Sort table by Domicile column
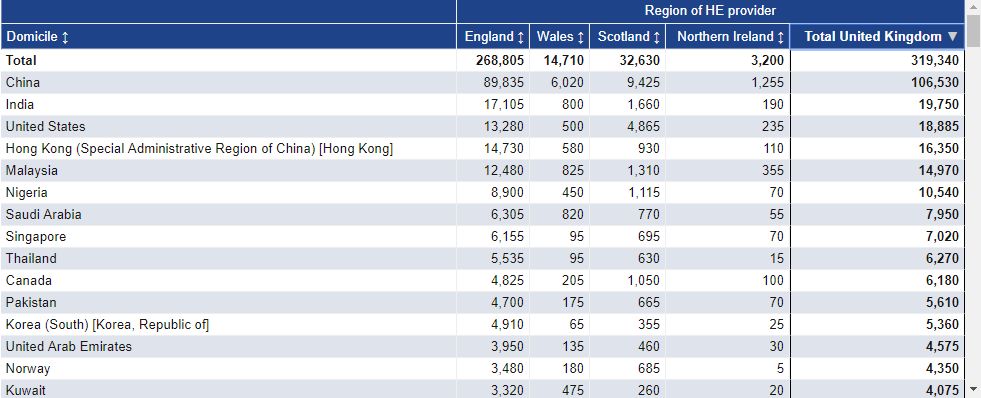981x398 pixels. (x=65, y=38)
